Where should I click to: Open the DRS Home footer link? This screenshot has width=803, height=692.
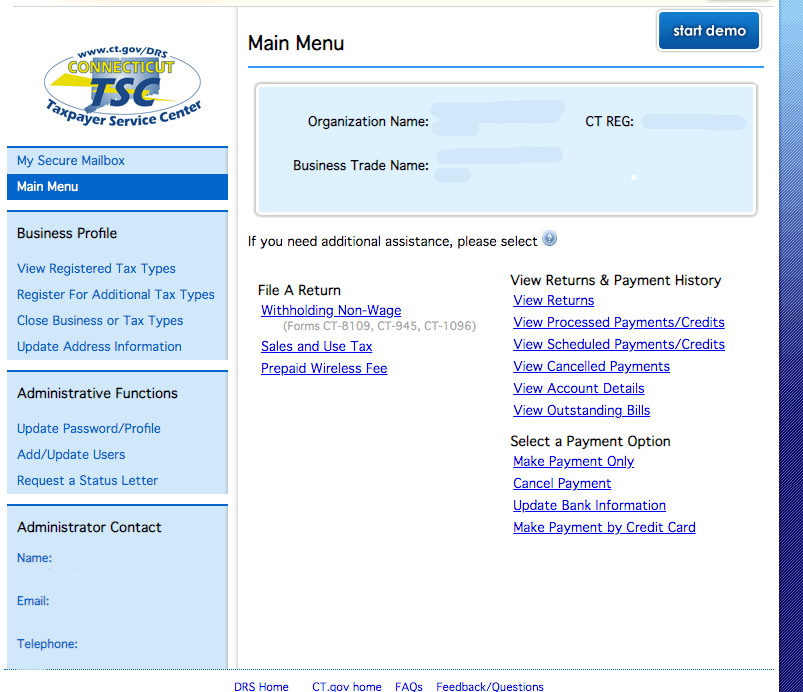point(261,687)
